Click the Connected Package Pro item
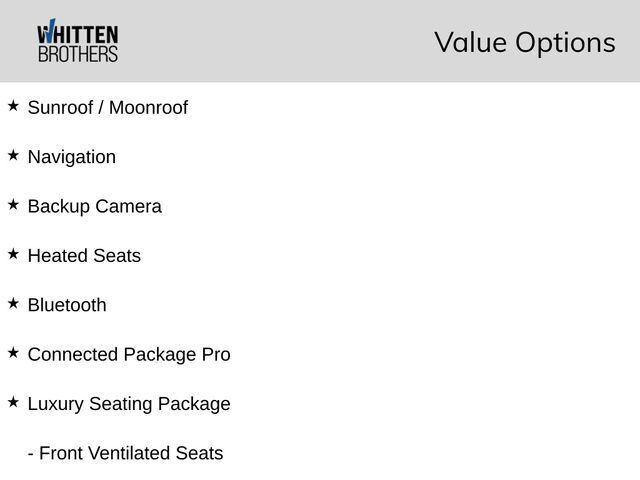Screen dimensions: 640x480 point(129,355)
